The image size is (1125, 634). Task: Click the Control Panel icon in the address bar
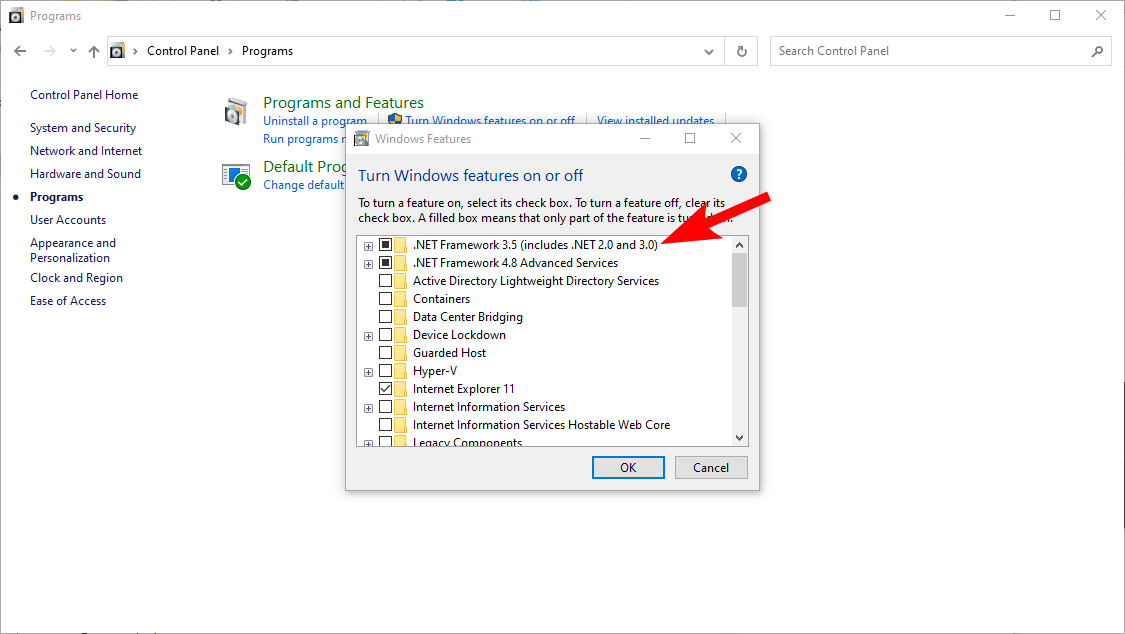(117, 50)
